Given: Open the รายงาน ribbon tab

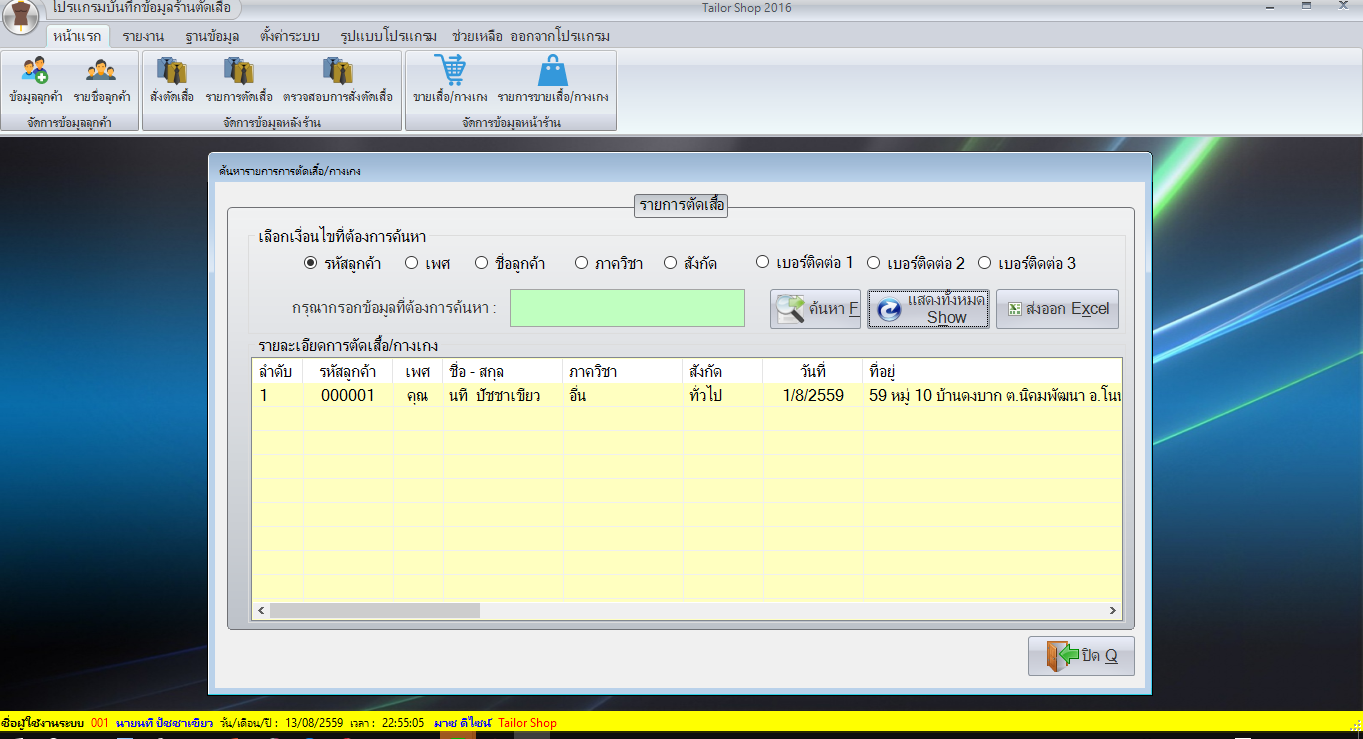Looking at the screenshot, I should point(143,37).
